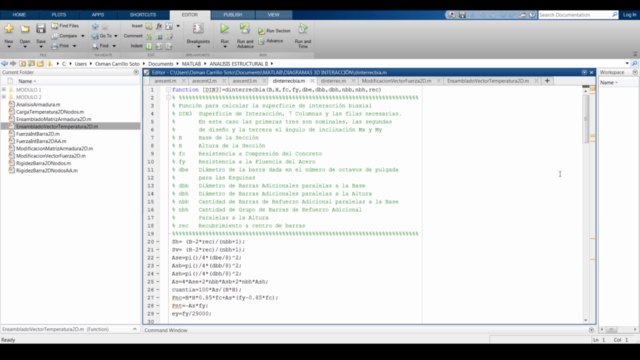Image resolution: width=640 pixels, height=360 pixels.
Task: Open the Breakpoints menu icon
Action: pos(198,29)
